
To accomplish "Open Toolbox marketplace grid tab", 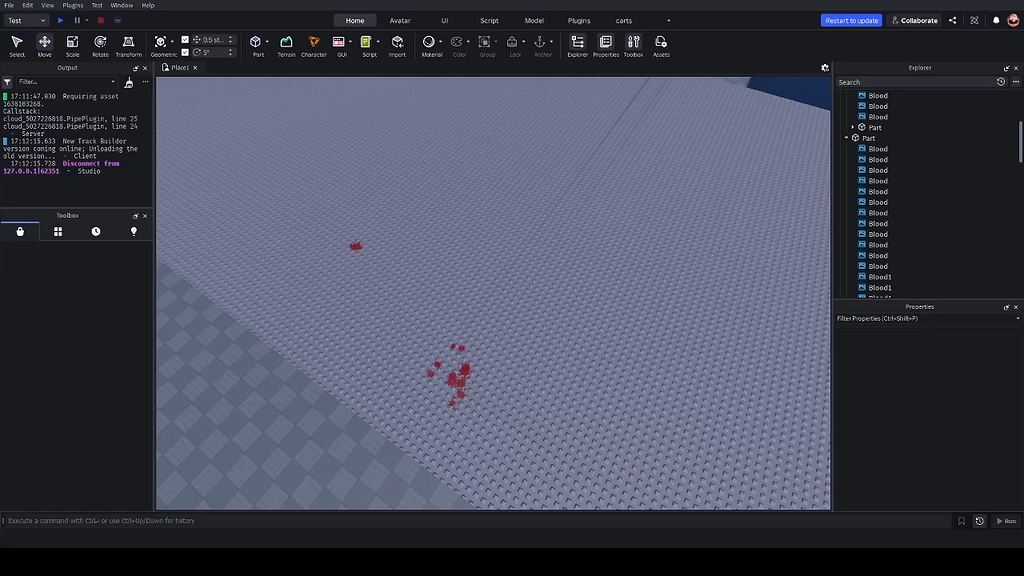I will (x=58, y=231).
